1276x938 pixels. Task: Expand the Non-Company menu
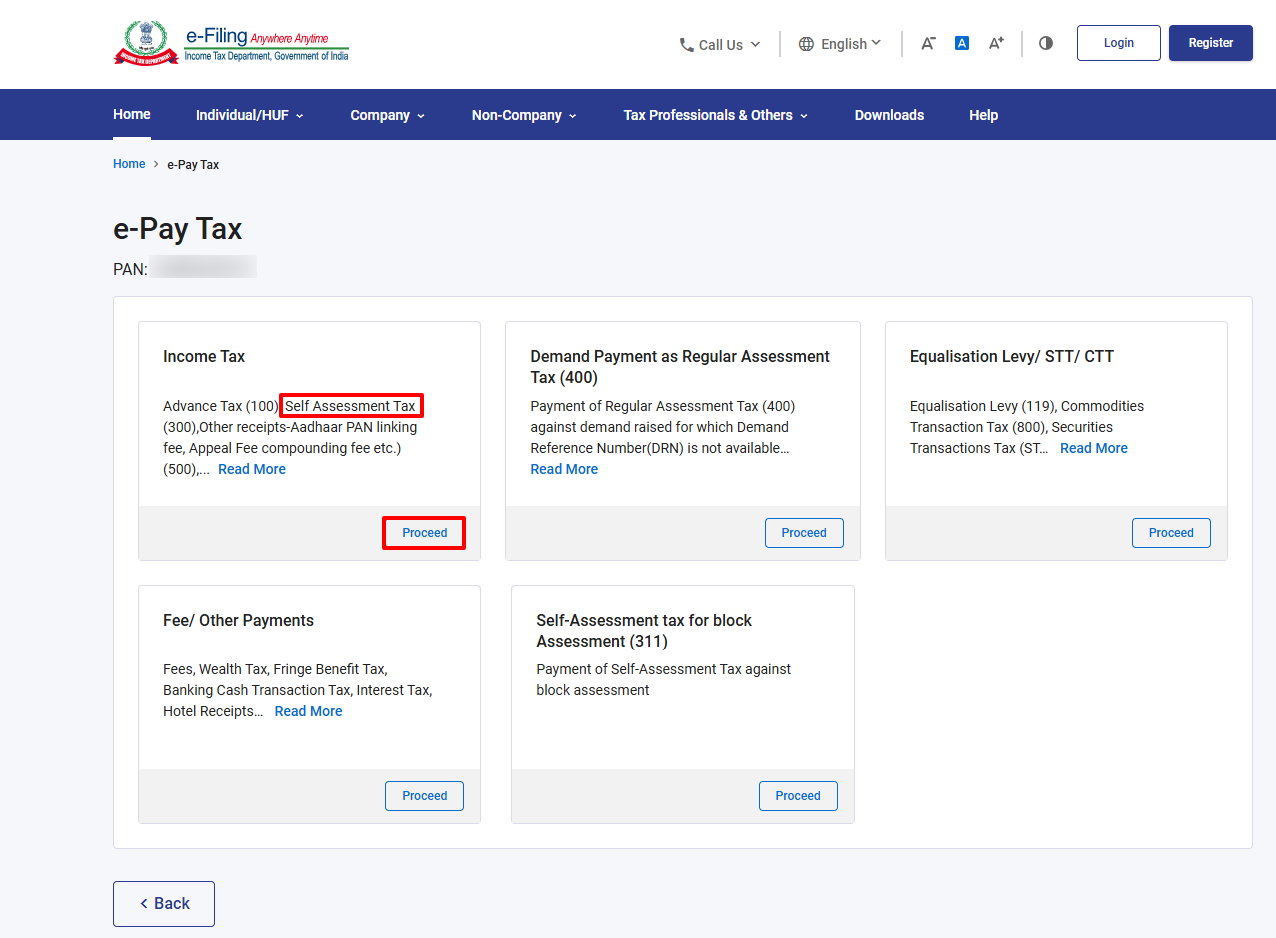[524, 115]
